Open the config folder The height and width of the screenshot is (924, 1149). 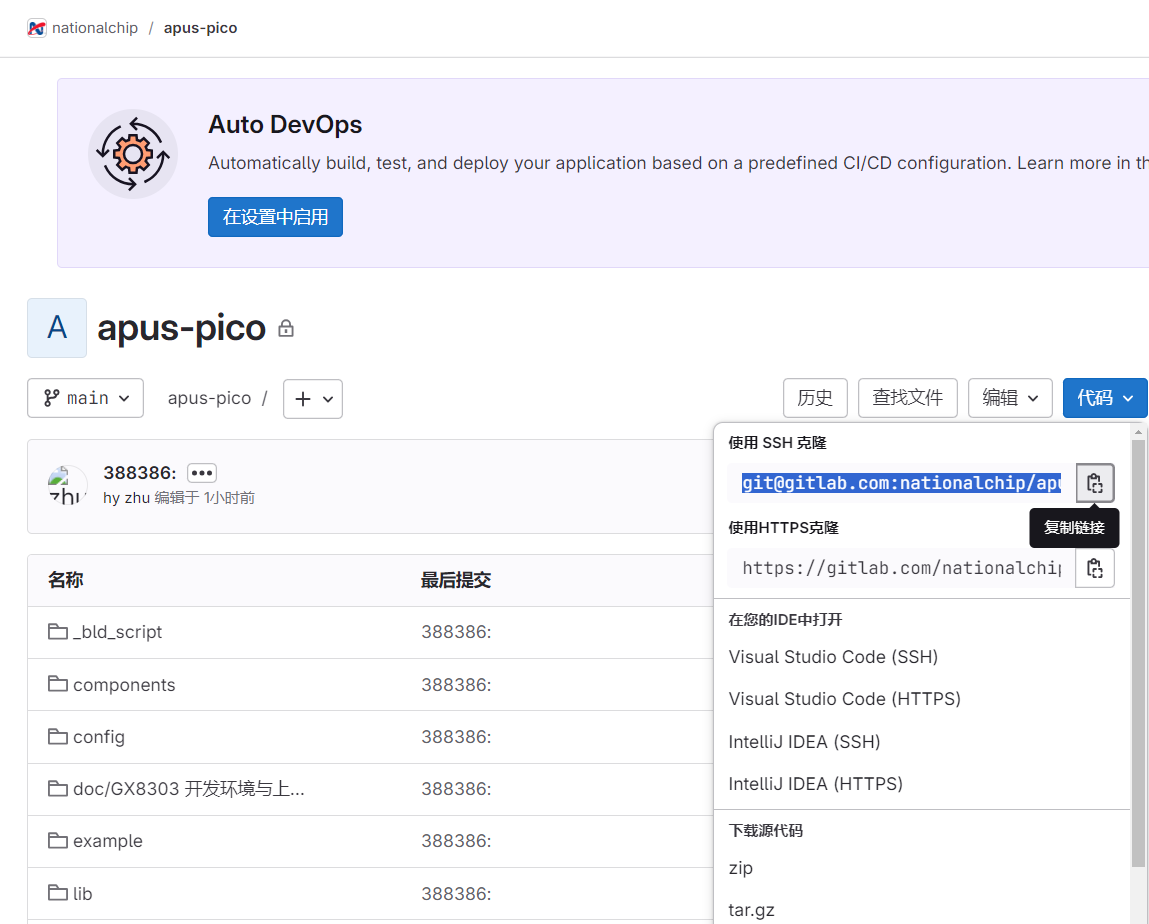[x=99, y=736]
